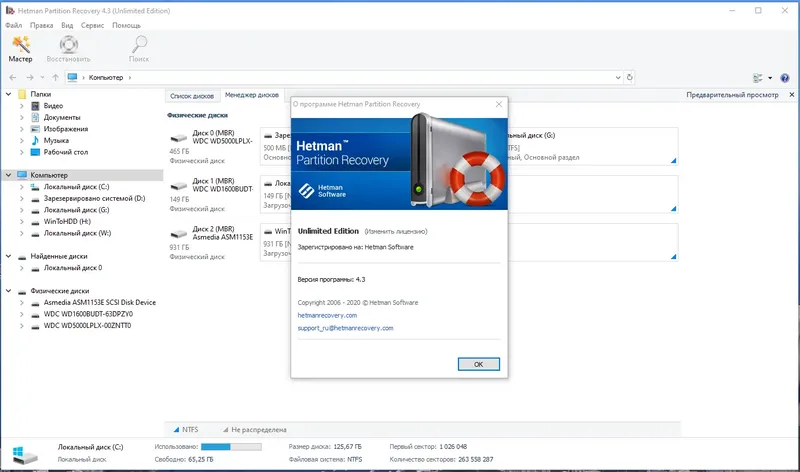Click Диск 1 (MBR) drive icon

coord(179,186)
